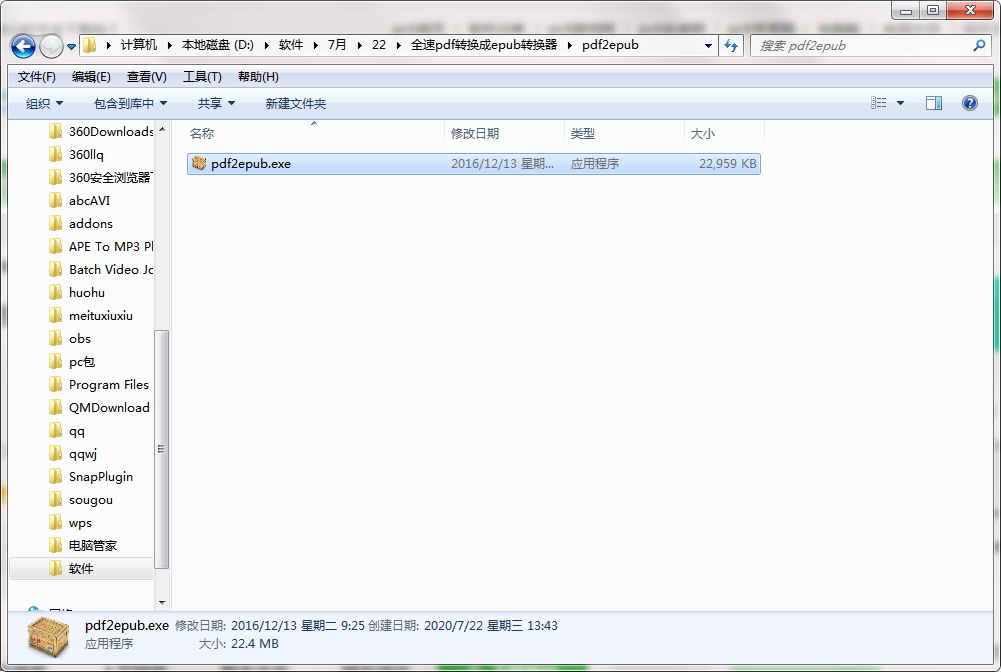
Task: Click the large pdf2epub icon in details pane
Action: [x=49, y=636]
